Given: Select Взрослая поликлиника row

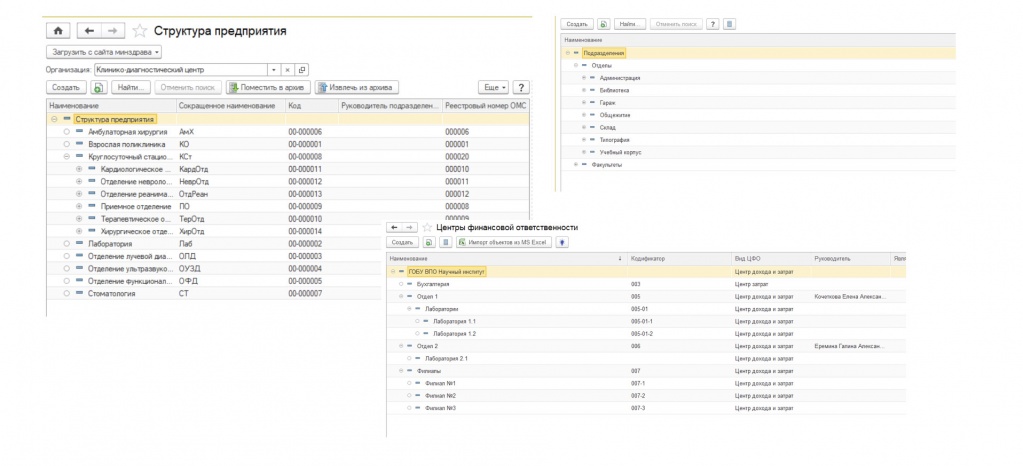Looking at the screenshot, I should [x=288, y=144].
